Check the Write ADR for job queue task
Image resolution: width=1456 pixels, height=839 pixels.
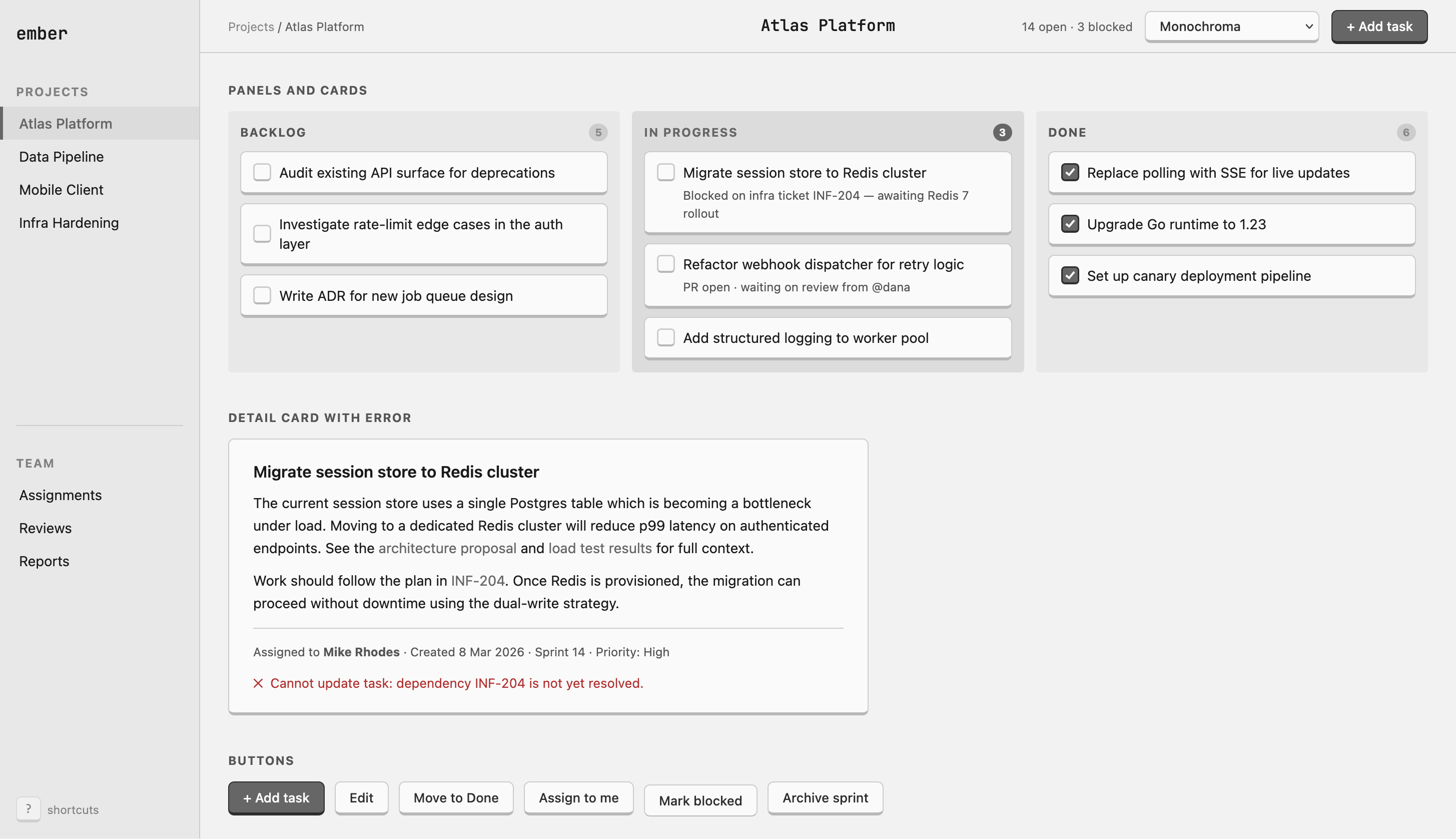coord(262,296)
